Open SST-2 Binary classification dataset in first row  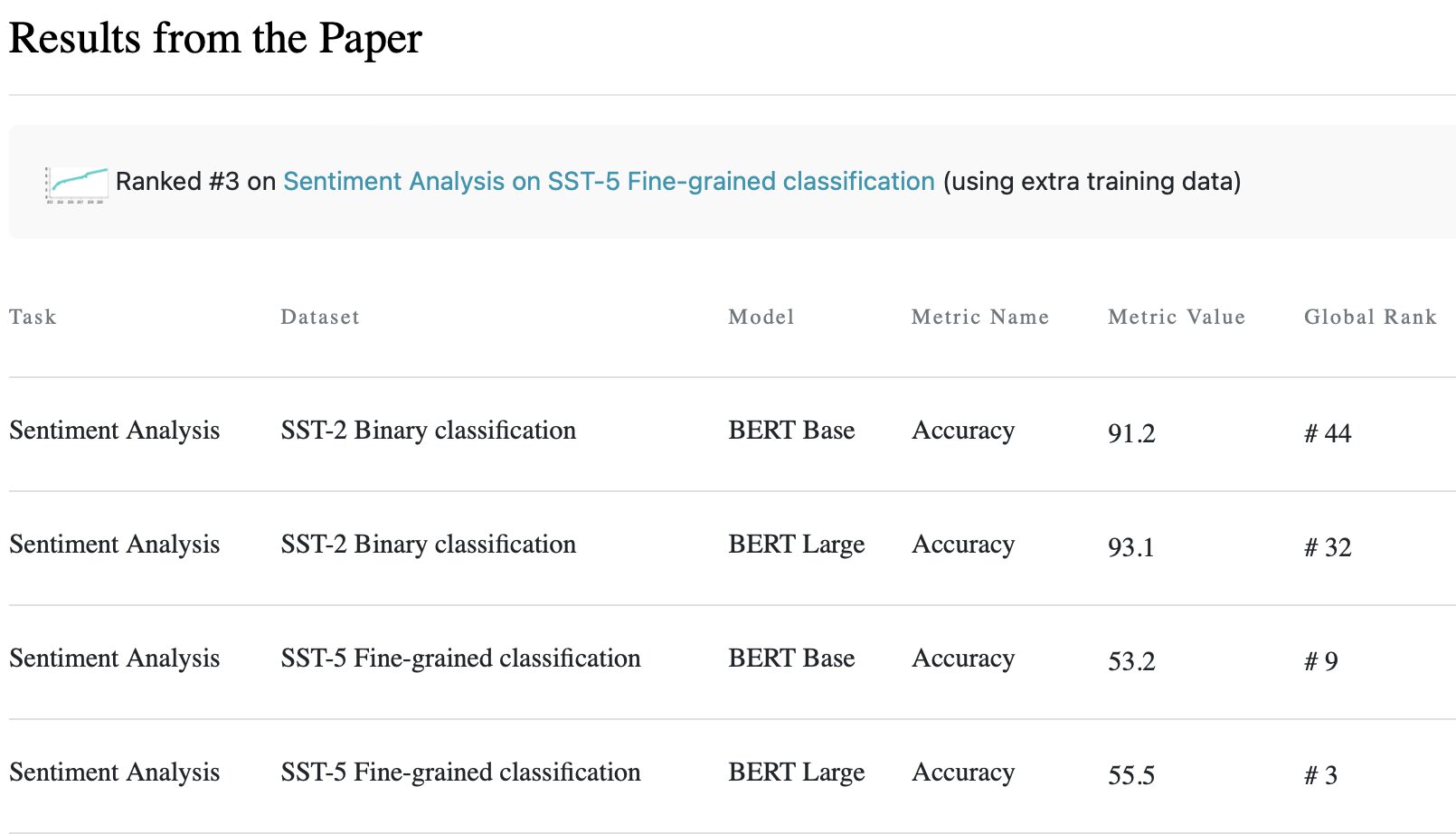428,431
